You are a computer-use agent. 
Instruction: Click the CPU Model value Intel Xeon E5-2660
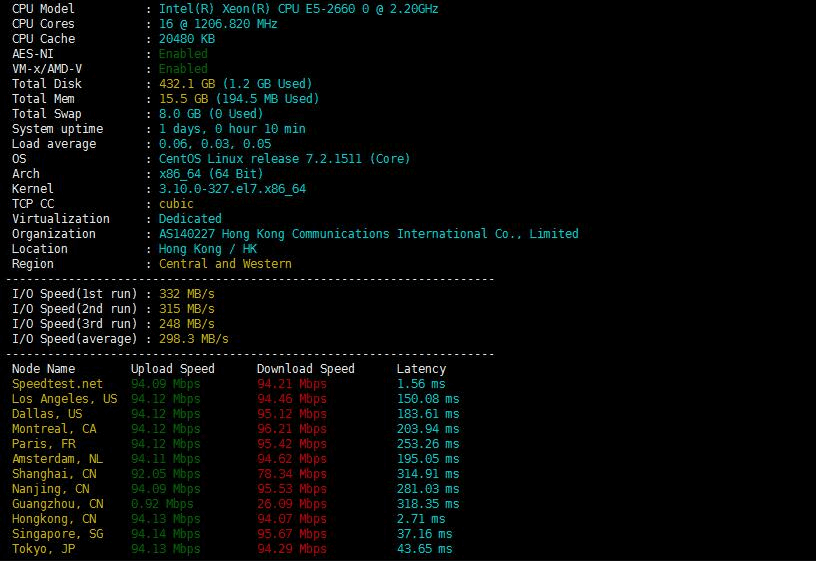pyautogui.click(x=298, y=9)
